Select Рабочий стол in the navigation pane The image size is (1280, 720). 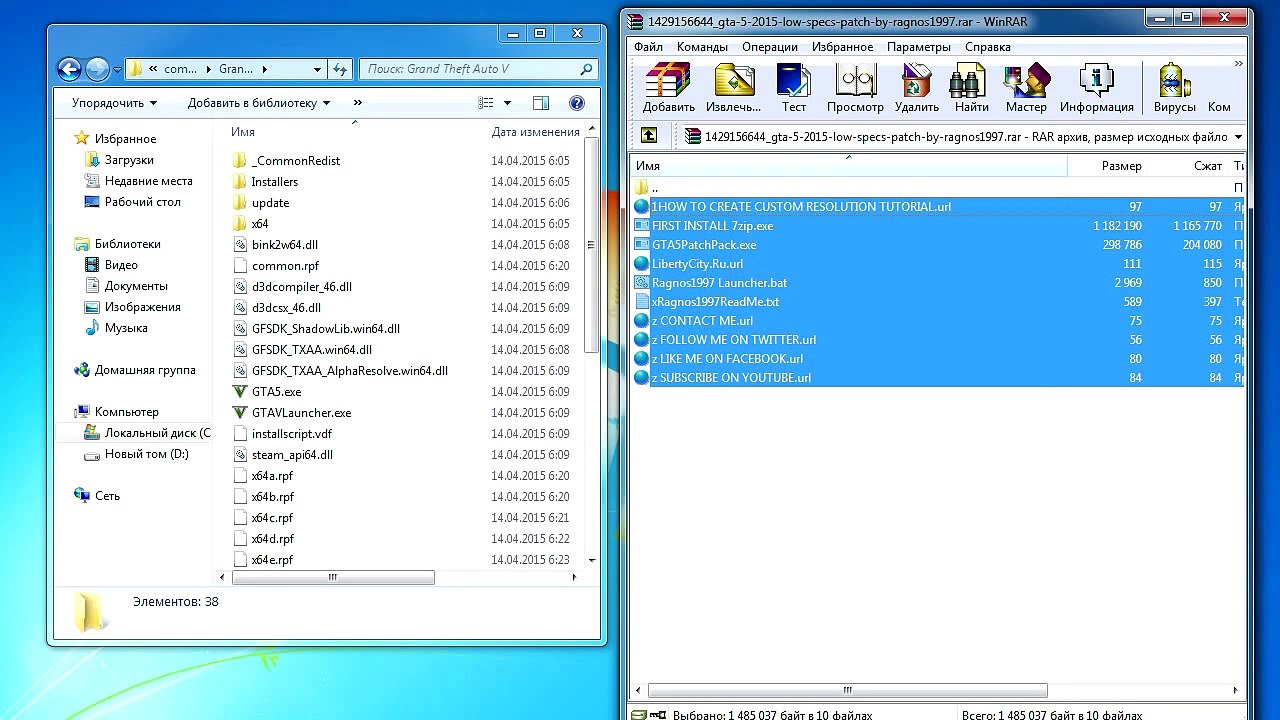pyautogui.click(x=142, y=202)
